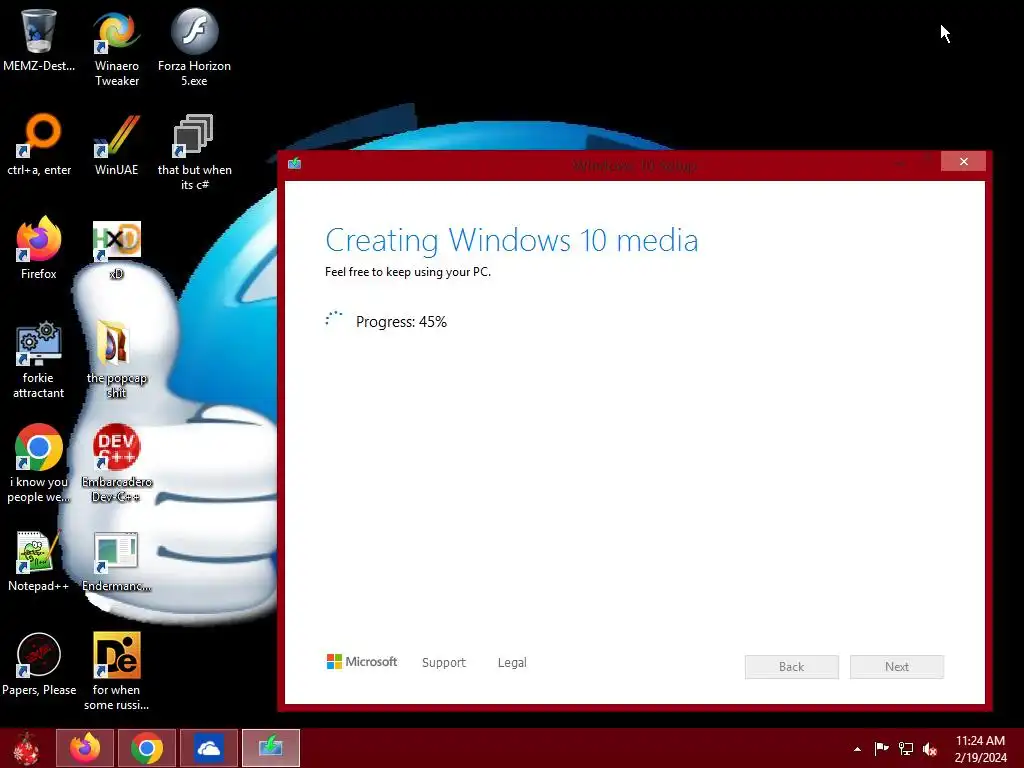
Task: Open the Support link in Setup
Action: [444, 662]
